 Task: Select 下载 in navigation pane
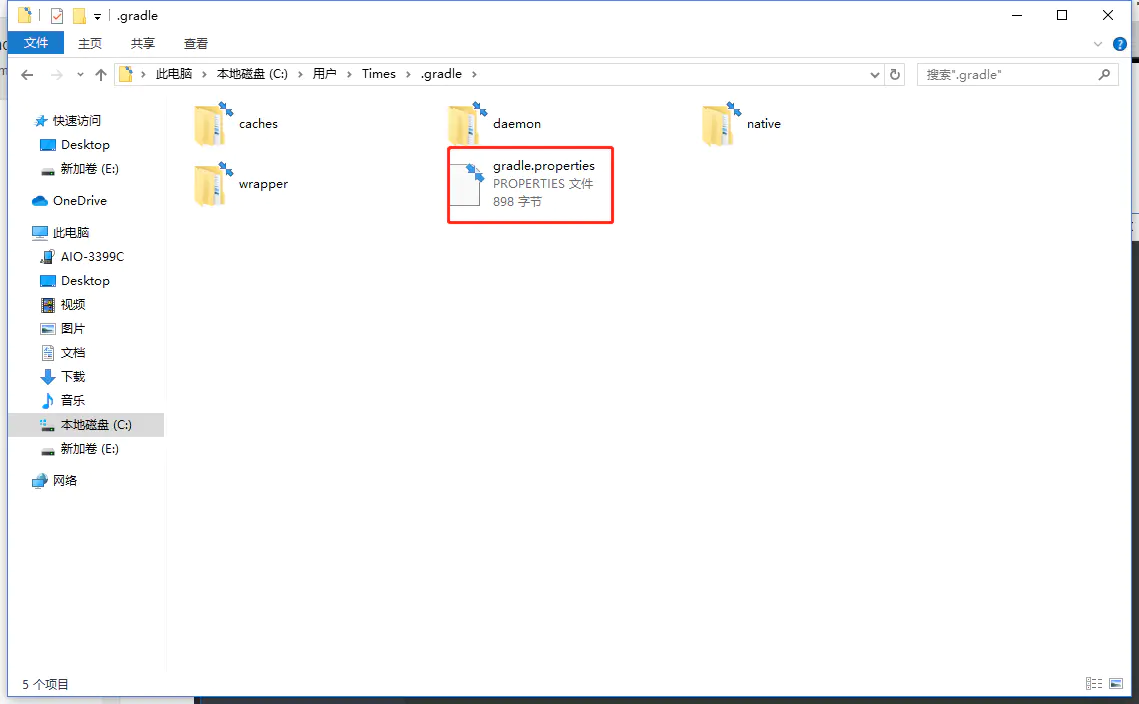click(x=73, y=376)
